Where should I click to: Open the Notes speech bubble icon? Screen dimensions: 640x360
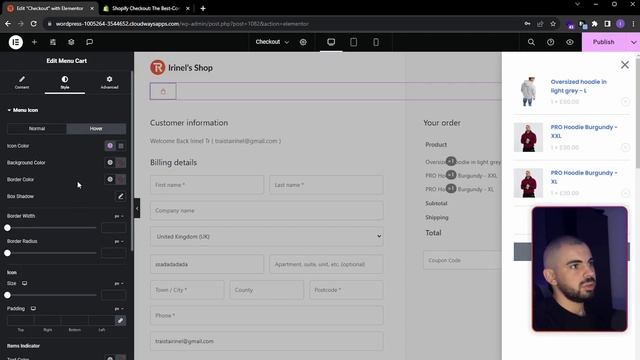[x=89, y=42]
